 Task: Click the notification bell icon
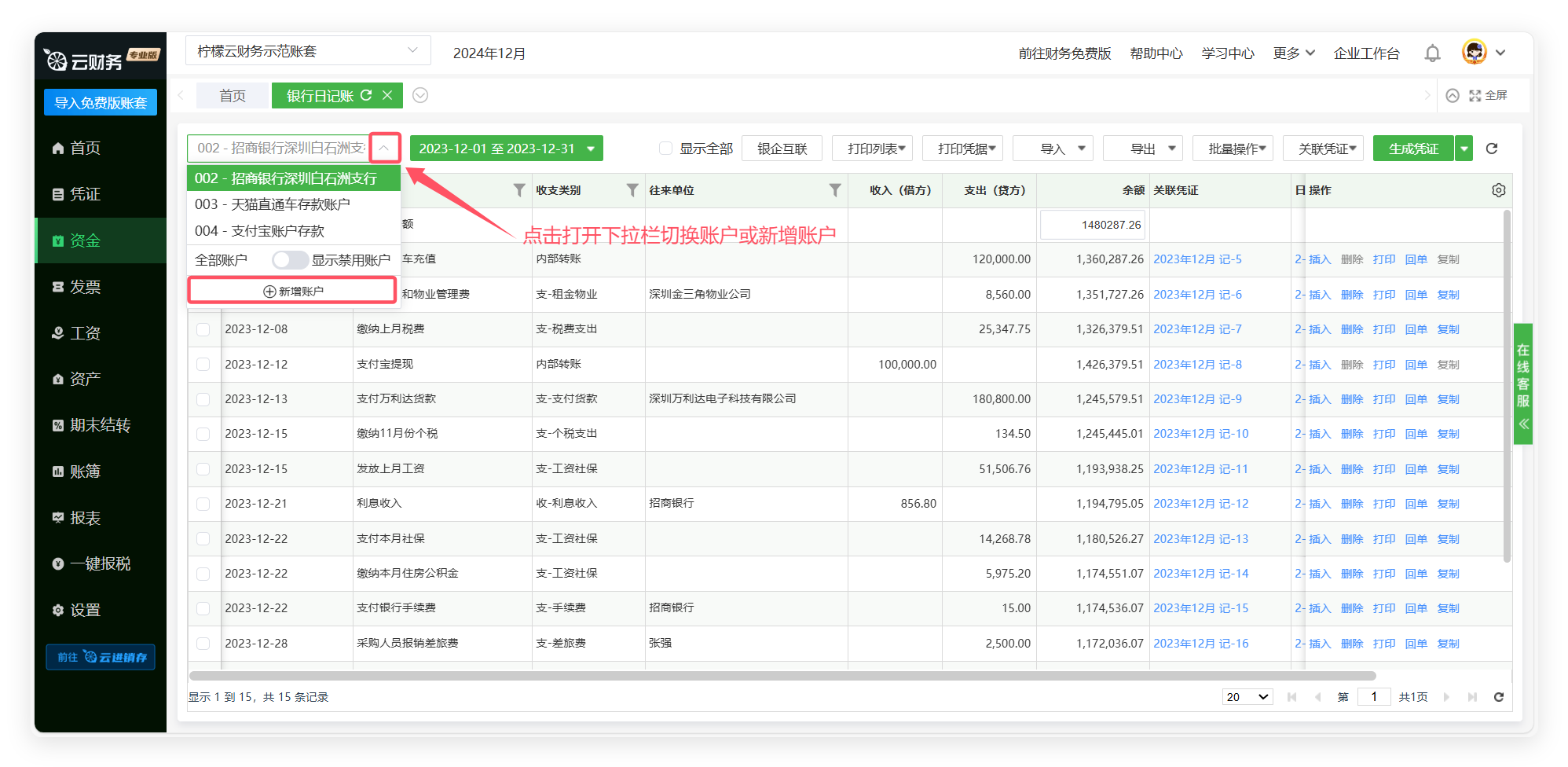1432,53
